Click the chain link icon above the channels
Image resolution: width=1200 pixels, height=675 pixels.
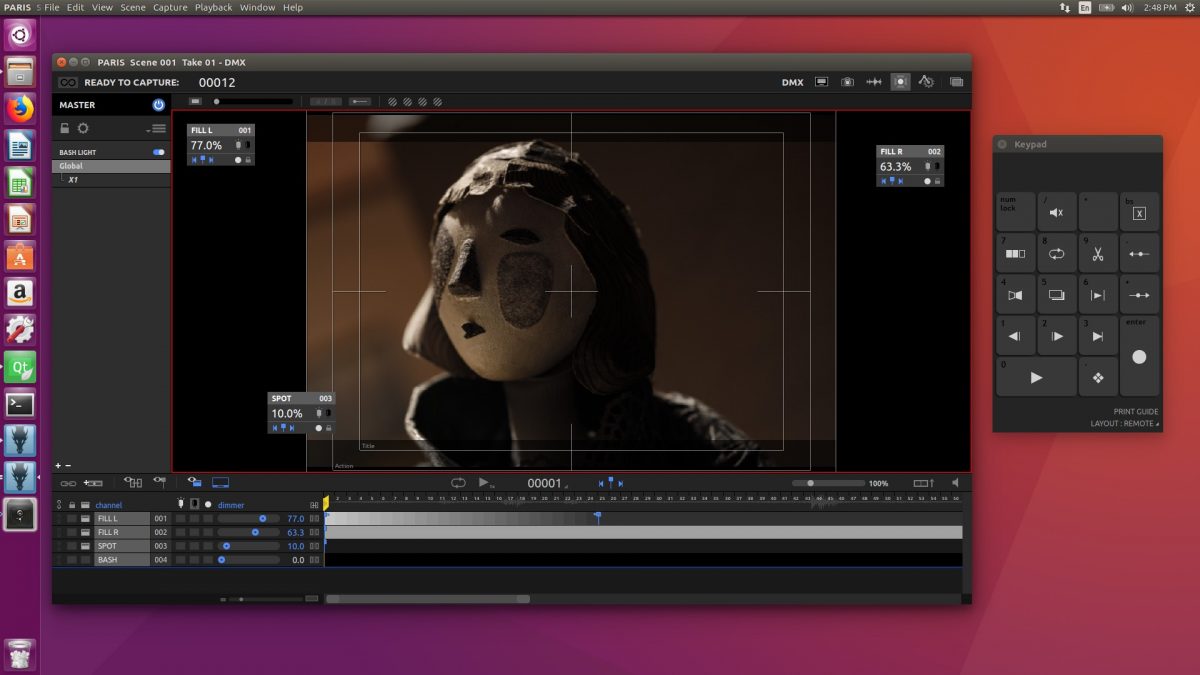[68, 482]
